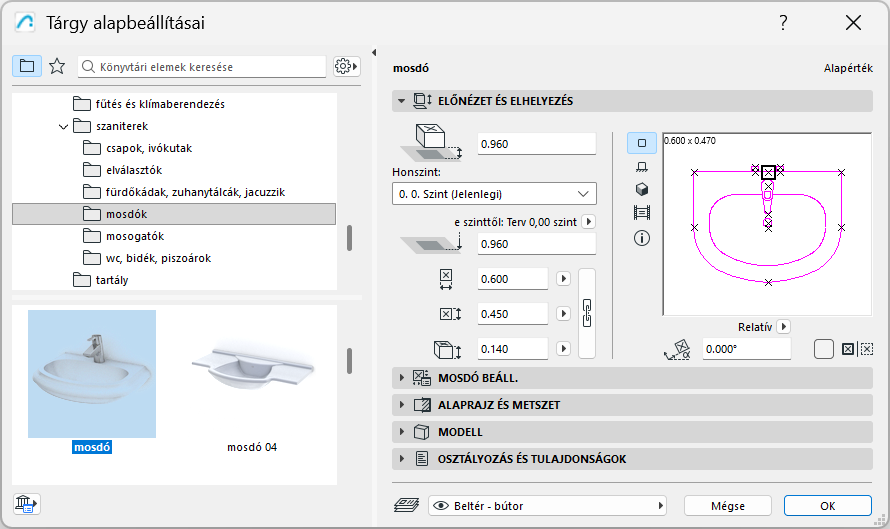
Task: Open library settings gear menu
Action: [x=346, y=66]
